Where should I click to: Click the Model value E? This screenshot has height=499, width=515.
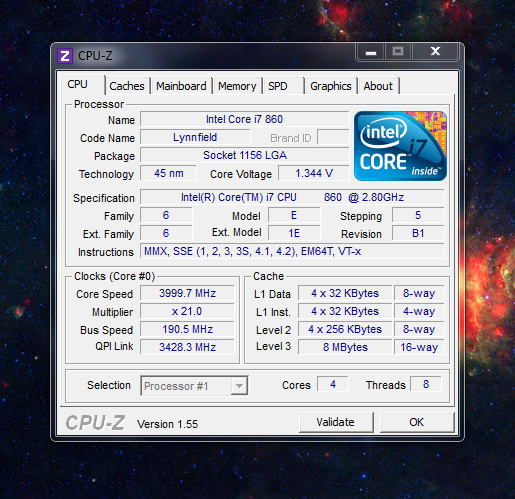(x=294, y=215)
